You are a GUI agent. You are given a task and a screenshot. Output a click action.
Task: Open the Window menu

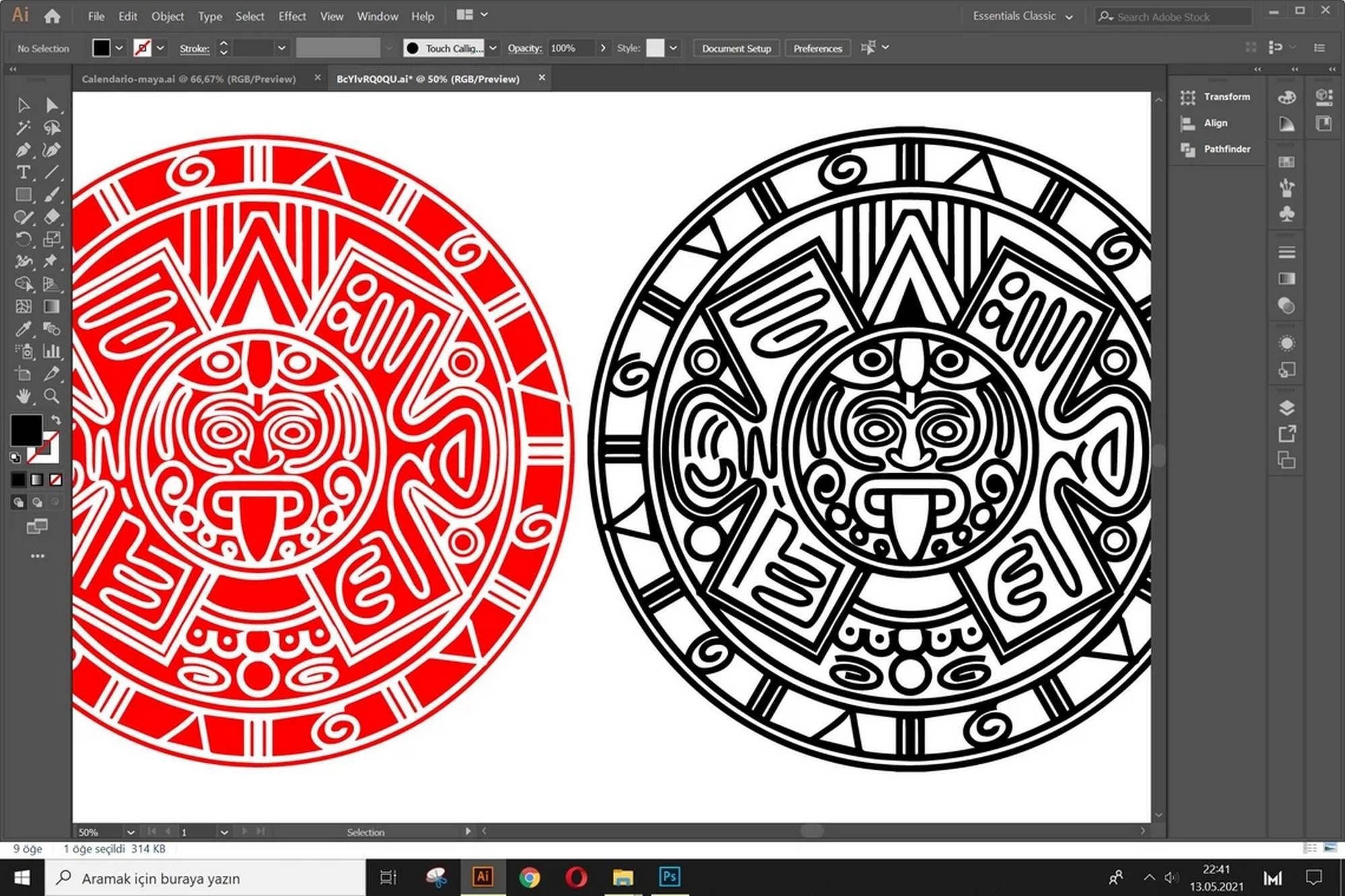point(377,16)
